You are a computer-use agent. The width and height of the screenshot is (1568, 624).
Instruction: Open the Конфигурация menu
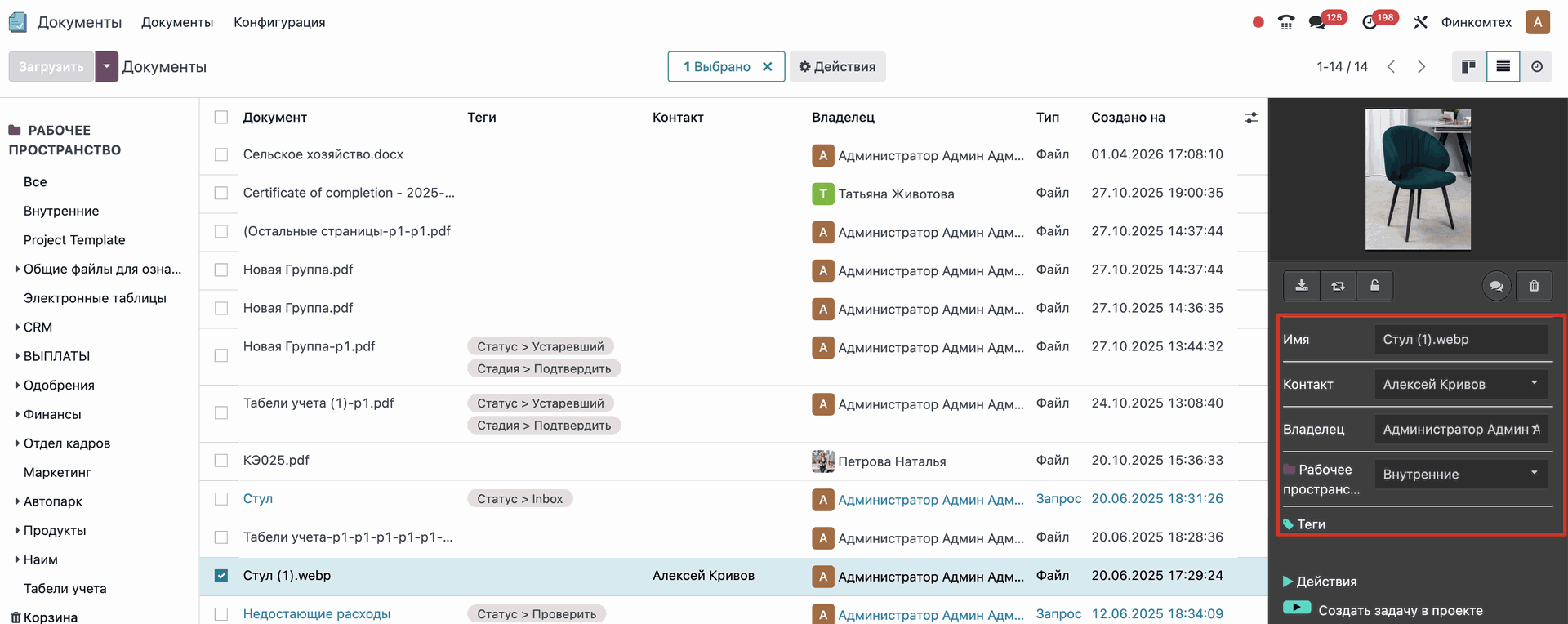(279, 22)
